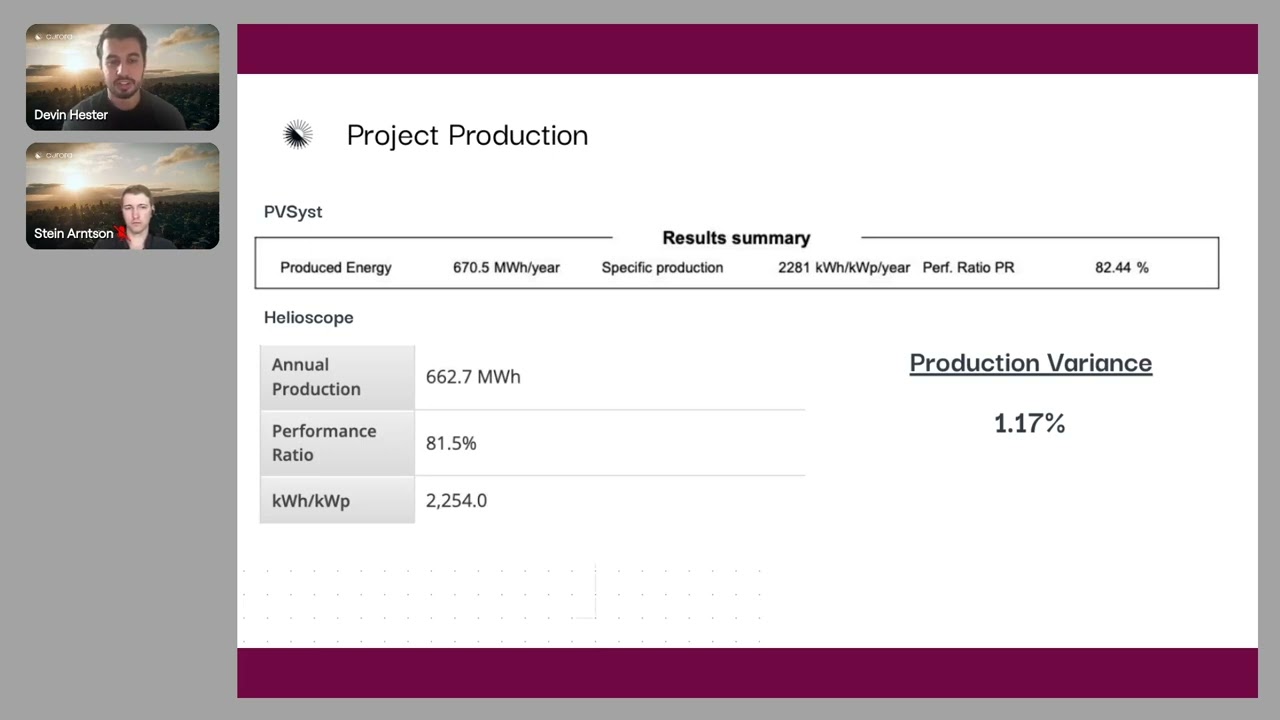Click the "Stein Arntson" name label
Image resolution: width=1280 pixels, height=720 pixels.
click(74, 233)
